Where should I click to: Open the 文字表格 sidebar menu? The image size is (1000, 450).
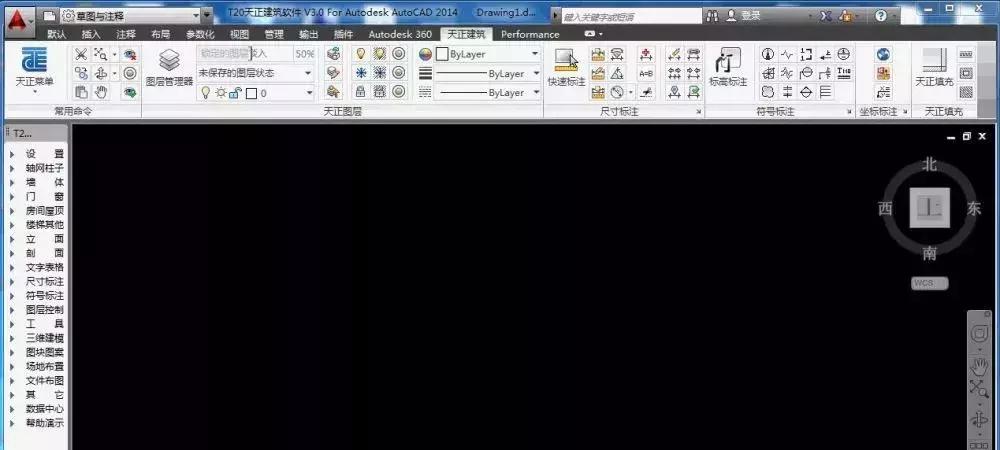45,267
